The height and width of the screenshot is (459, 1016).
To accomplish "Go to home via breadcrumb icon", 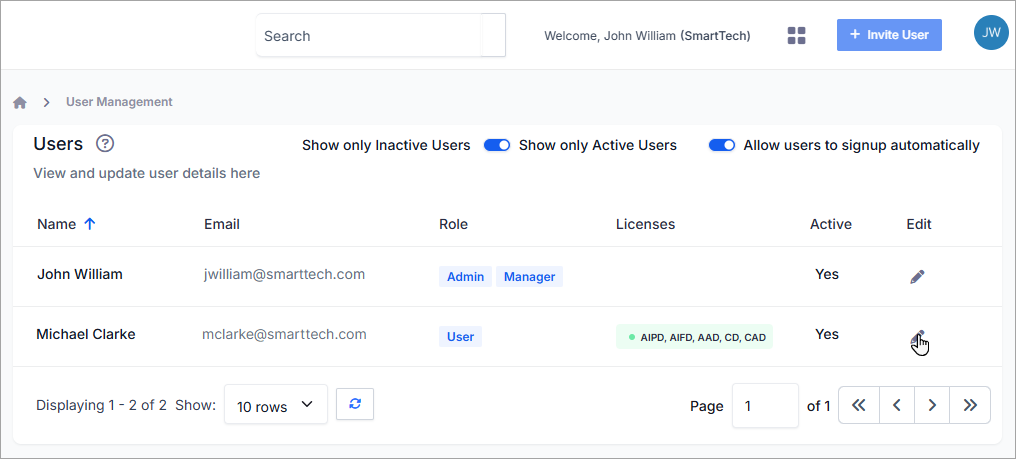I will point(20,102).
